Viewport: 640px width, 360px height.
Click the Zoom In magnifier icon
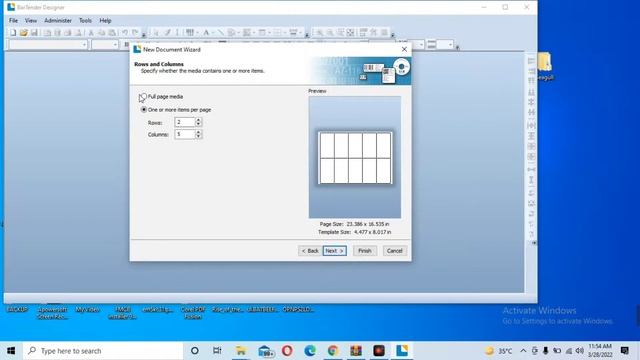click(x=320, y=33)
